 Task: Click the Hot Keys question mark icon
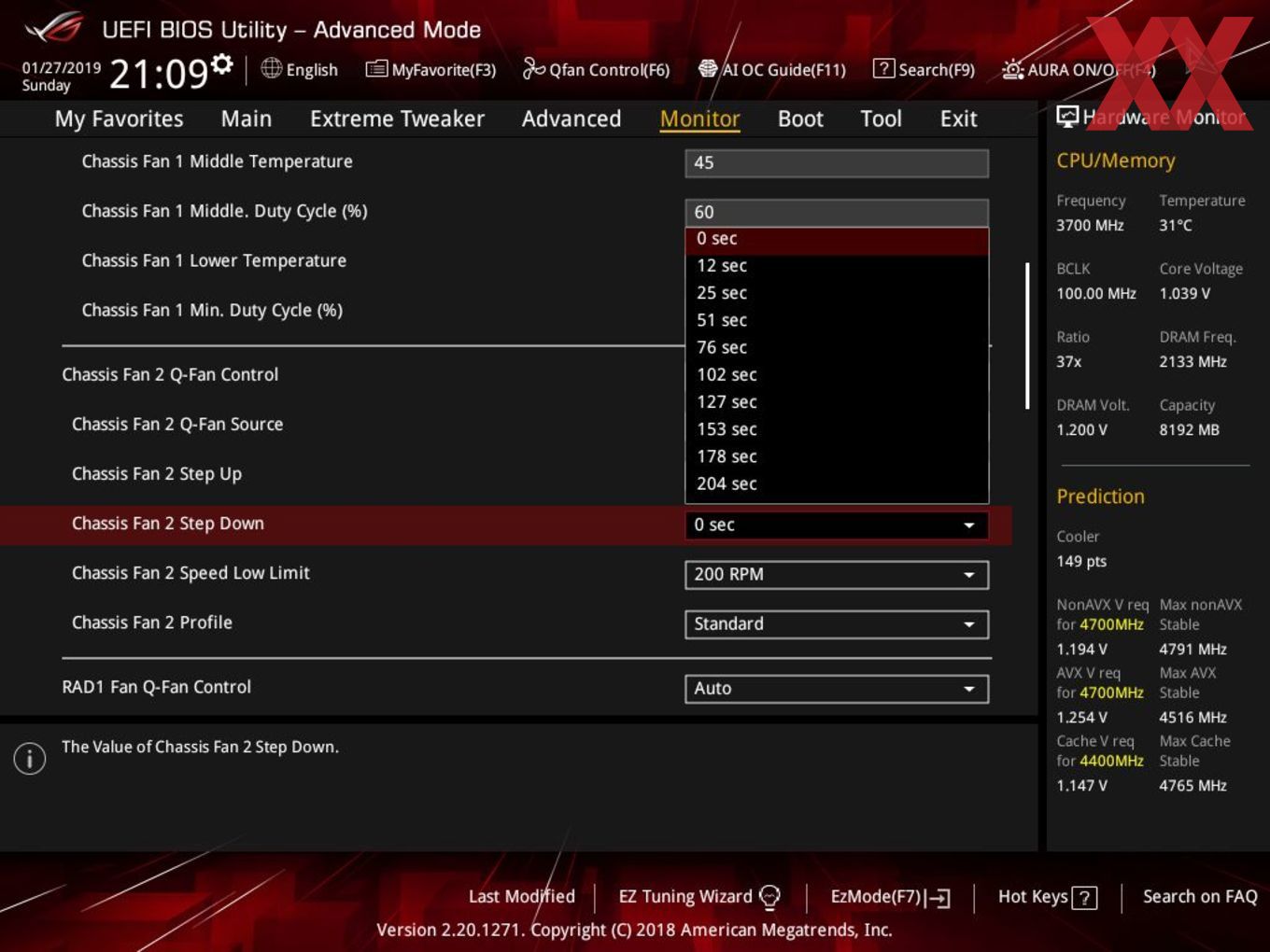click(1084, 898)
